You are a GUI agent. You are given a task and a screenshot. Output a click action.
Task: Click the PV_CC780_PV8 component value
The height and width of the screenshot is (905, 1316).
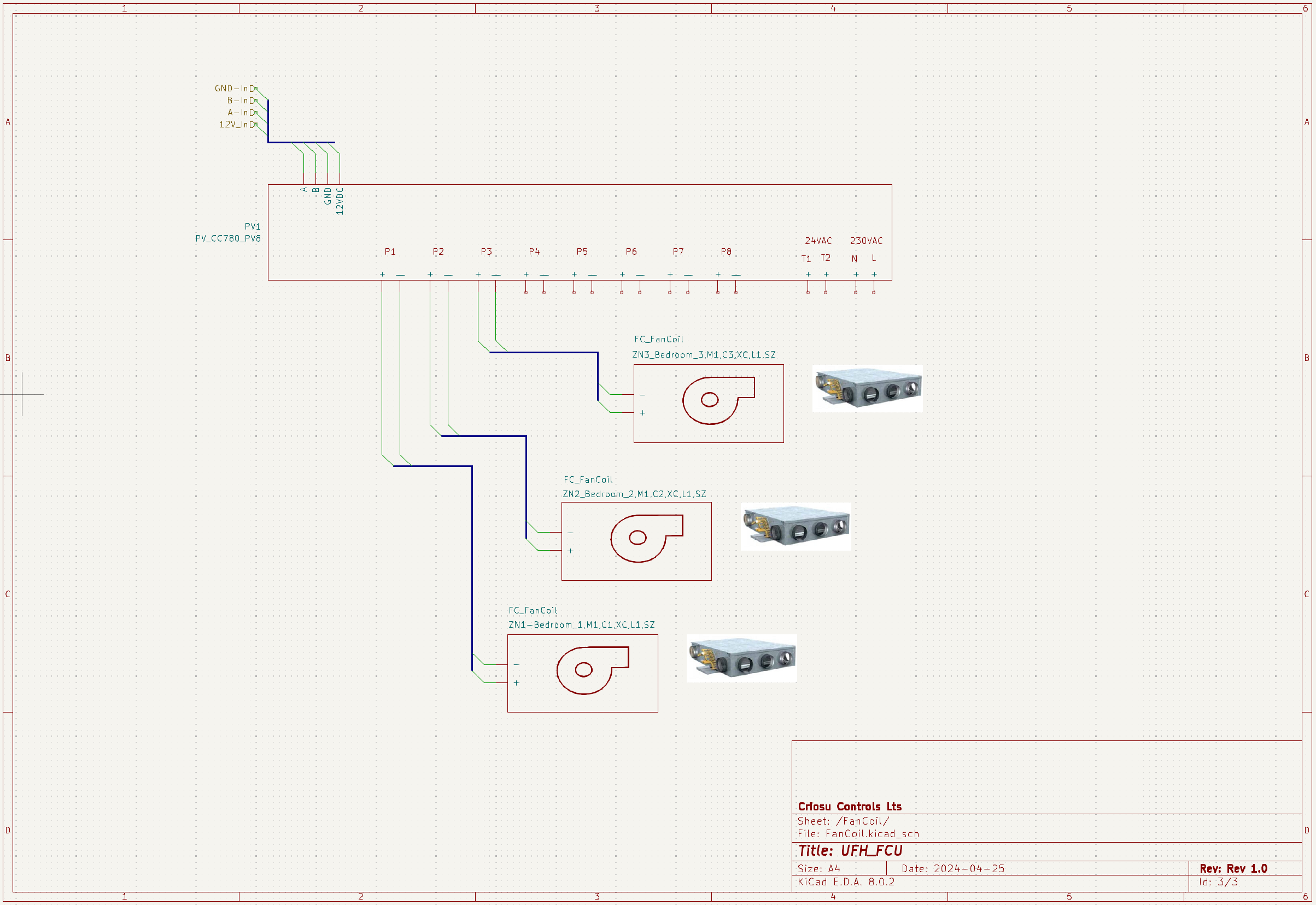[x=228, y=238]
